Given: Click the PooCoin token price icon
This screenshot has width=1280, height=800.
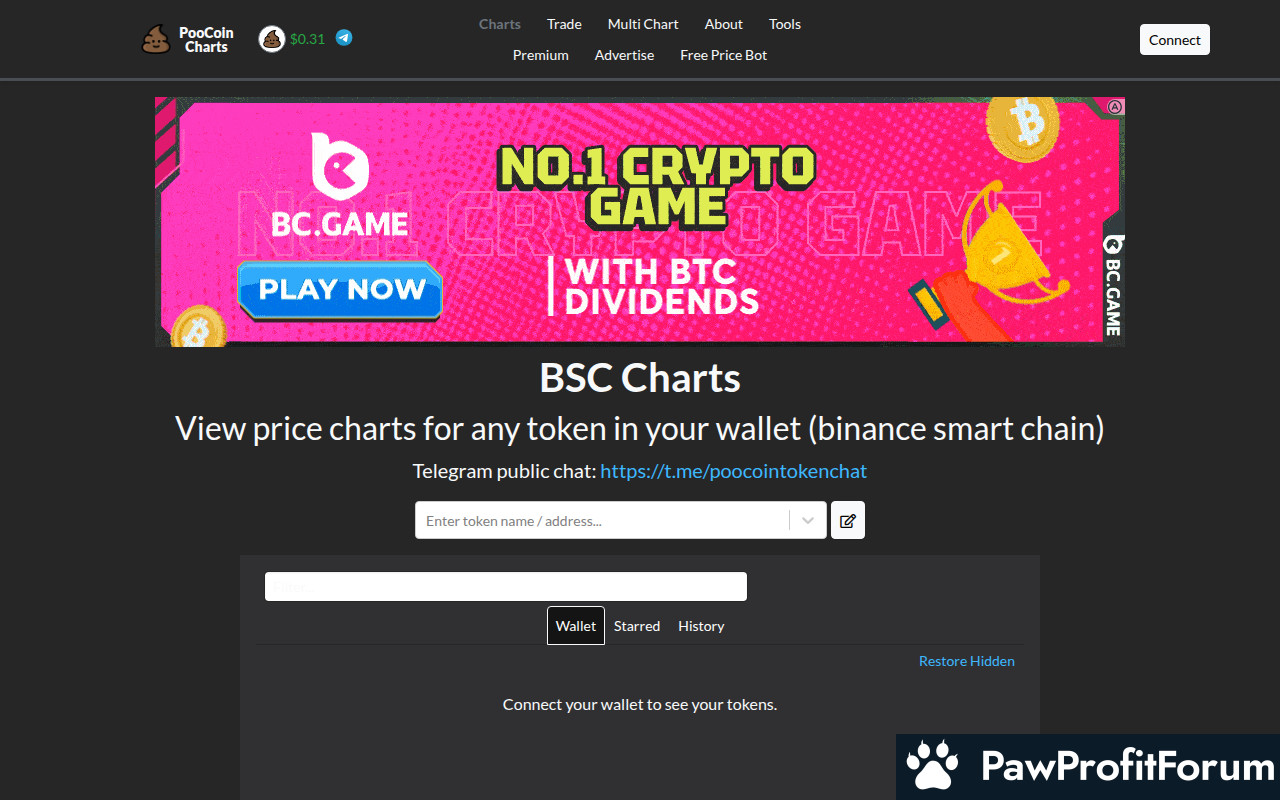Looking at the screenshot, I should [x=272, y=39].
